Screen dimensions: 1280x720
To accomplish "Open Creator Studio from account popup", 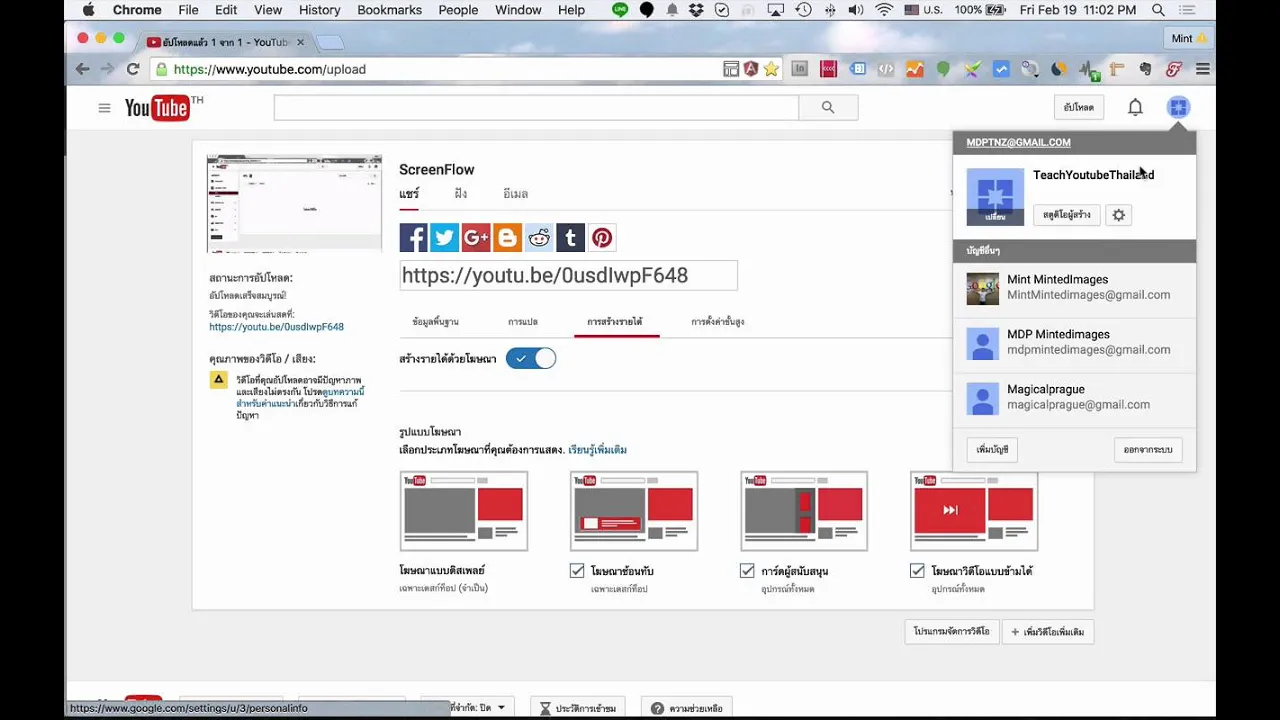I will pos(1067,215).
